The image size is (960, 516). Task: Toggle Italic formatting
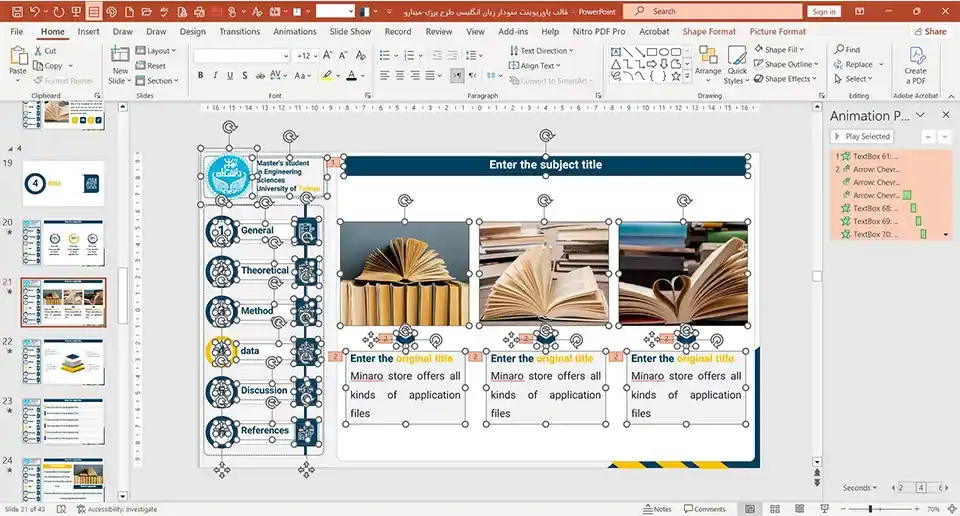215,75
